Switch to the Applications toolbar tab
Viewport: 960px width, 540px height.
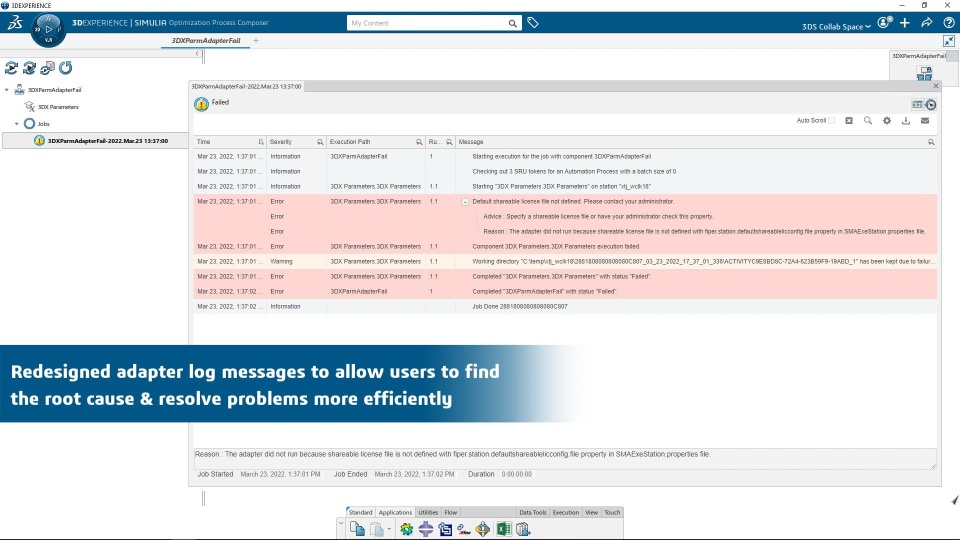click(x=395, y=512)
